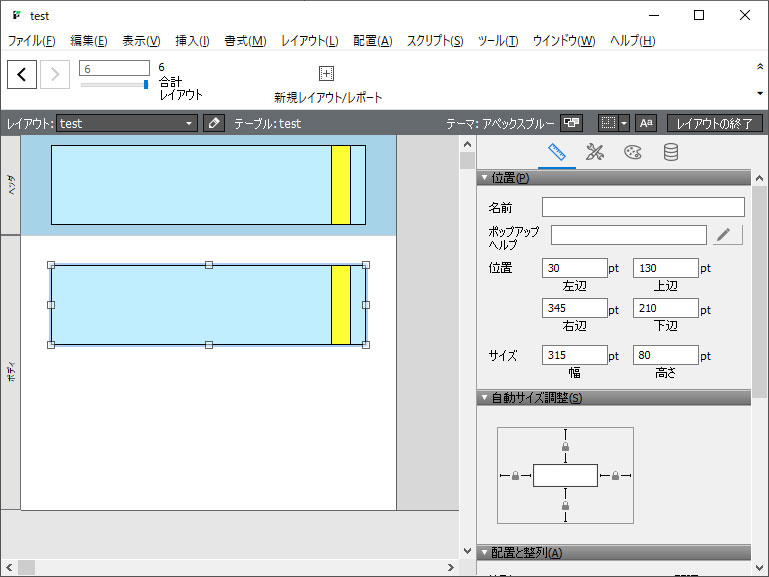Toggle the top anchor lock
Screen dimensions: 769x577
pyautogui.click(x=565, y=447)
